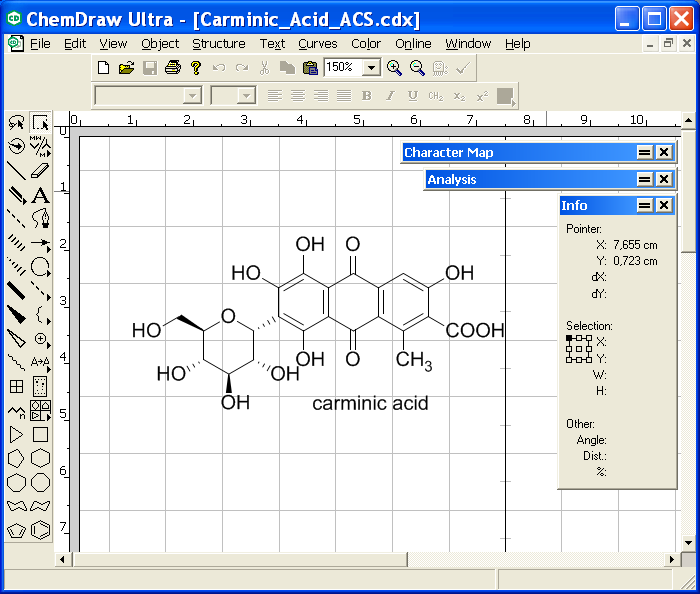Select the Benzene ring tool

40,530
